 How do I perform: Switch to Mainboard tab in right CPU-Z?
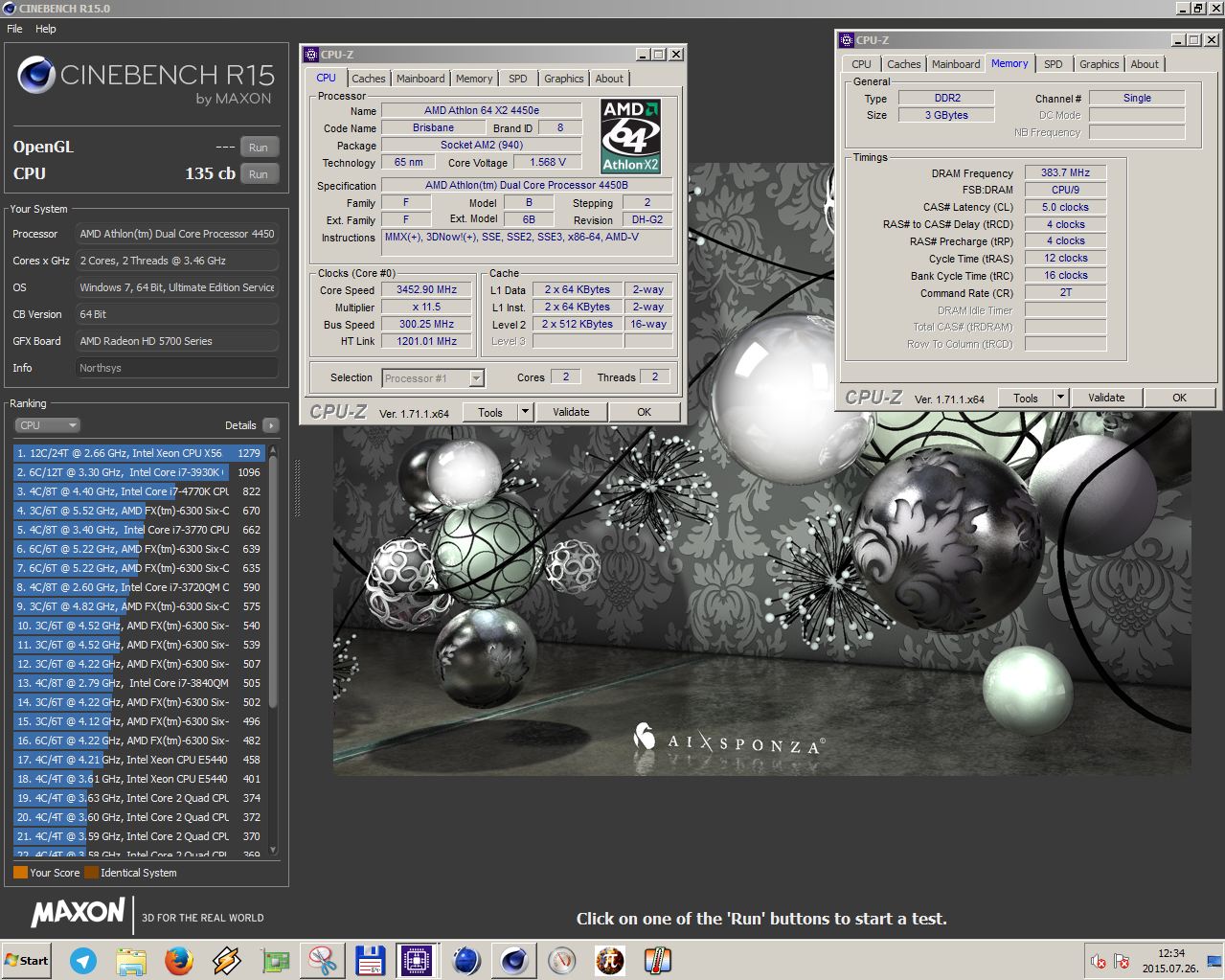(x=956, y=64)
